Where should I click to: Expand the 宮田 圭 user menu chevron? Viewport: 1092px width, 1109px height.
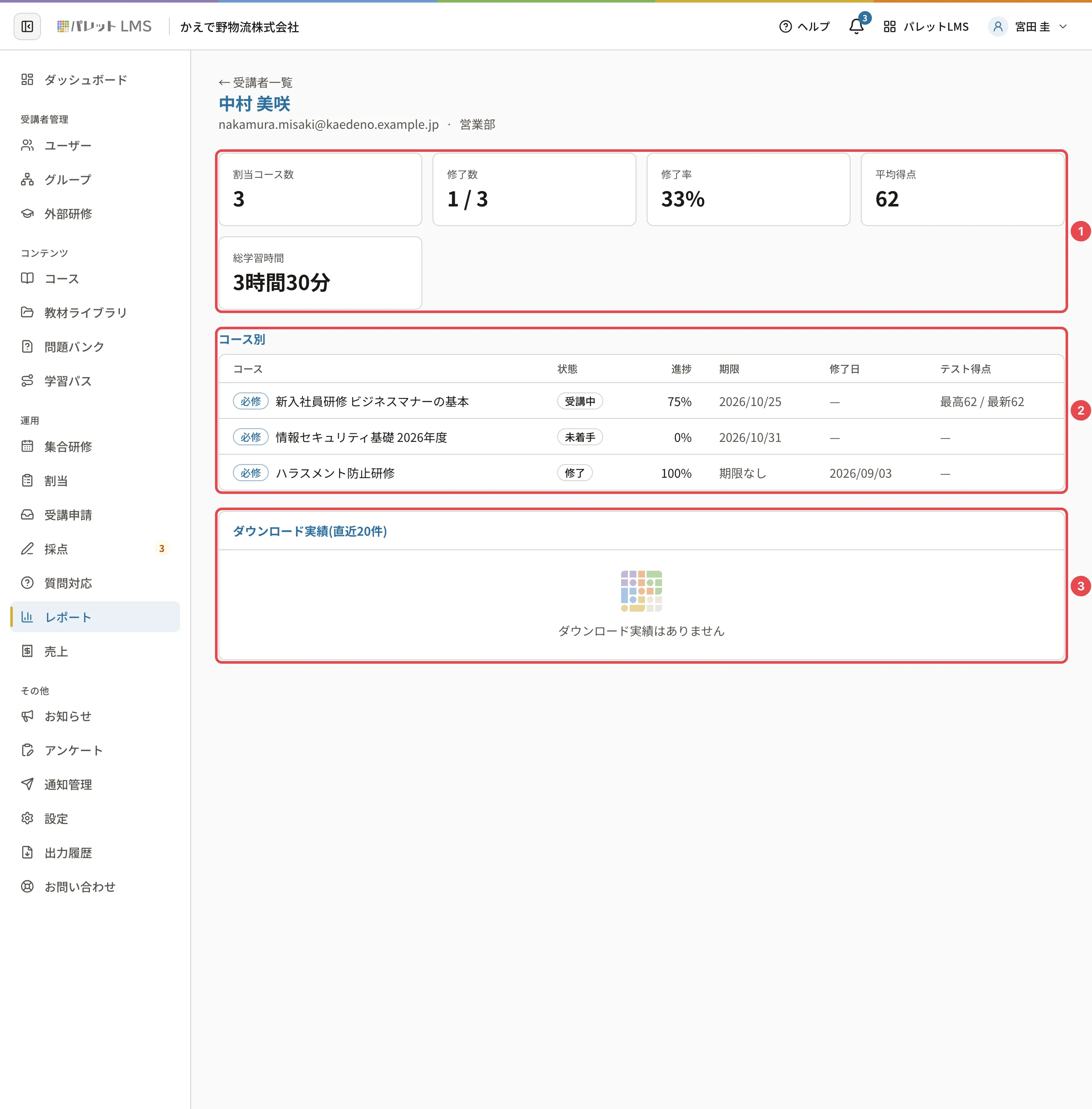pos(1063,26)
